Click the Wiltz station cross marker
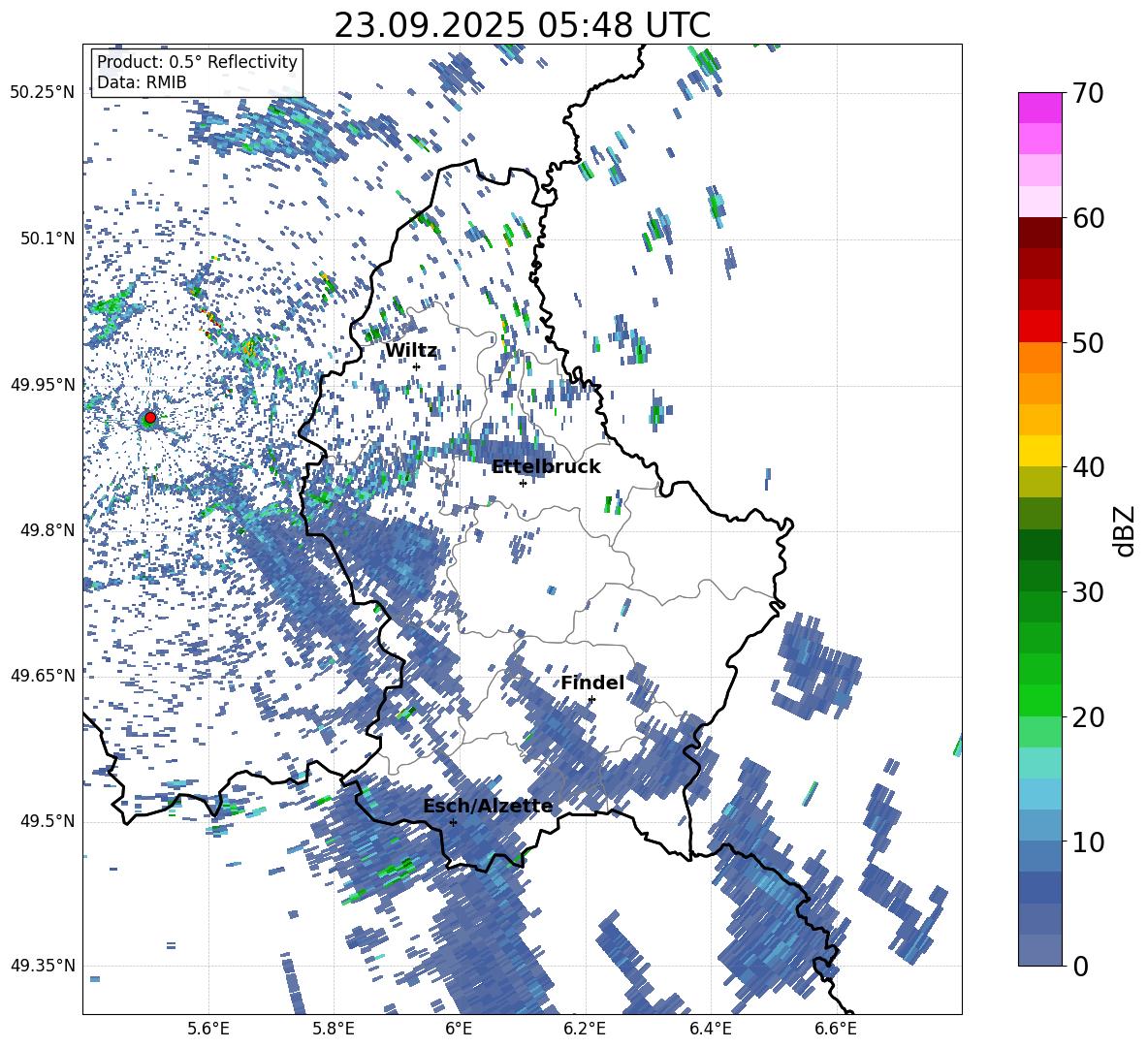The height and width of the screenshot is (1048, 1148). click(417, 367)
